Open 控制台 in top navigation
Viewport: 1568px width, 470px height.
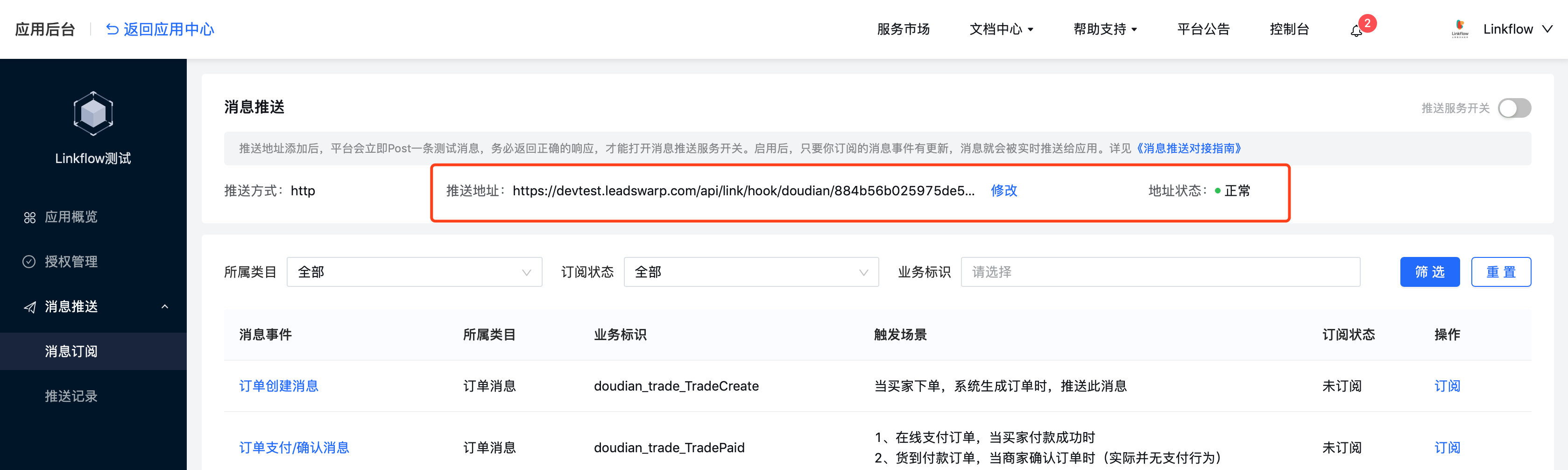[1289, 29]
